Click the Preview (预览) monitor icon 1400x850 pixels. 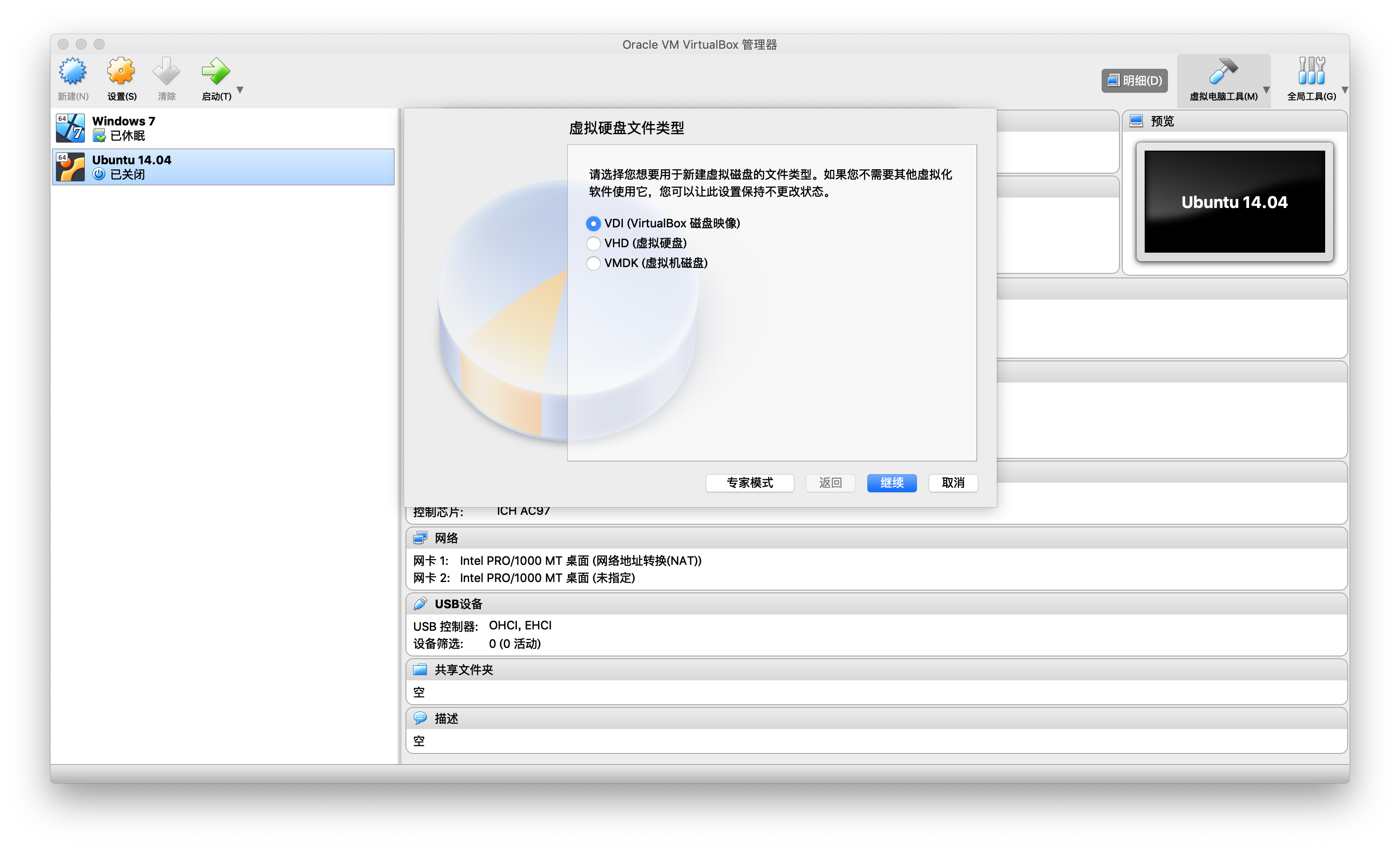(x=1136, y=121)
